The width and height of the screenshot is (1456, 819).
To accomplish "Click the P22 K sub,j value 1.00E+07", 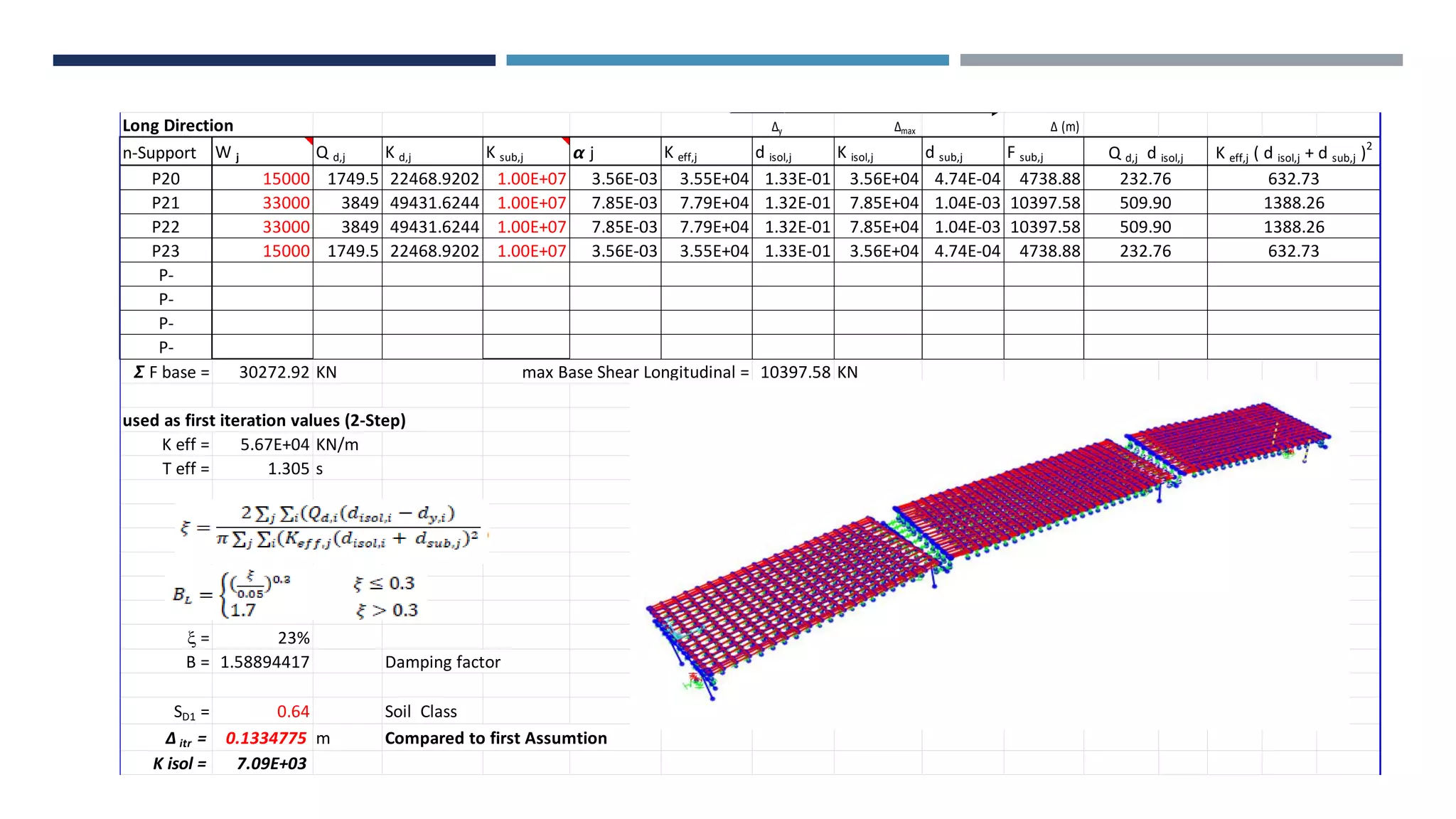I will [531, 227].
